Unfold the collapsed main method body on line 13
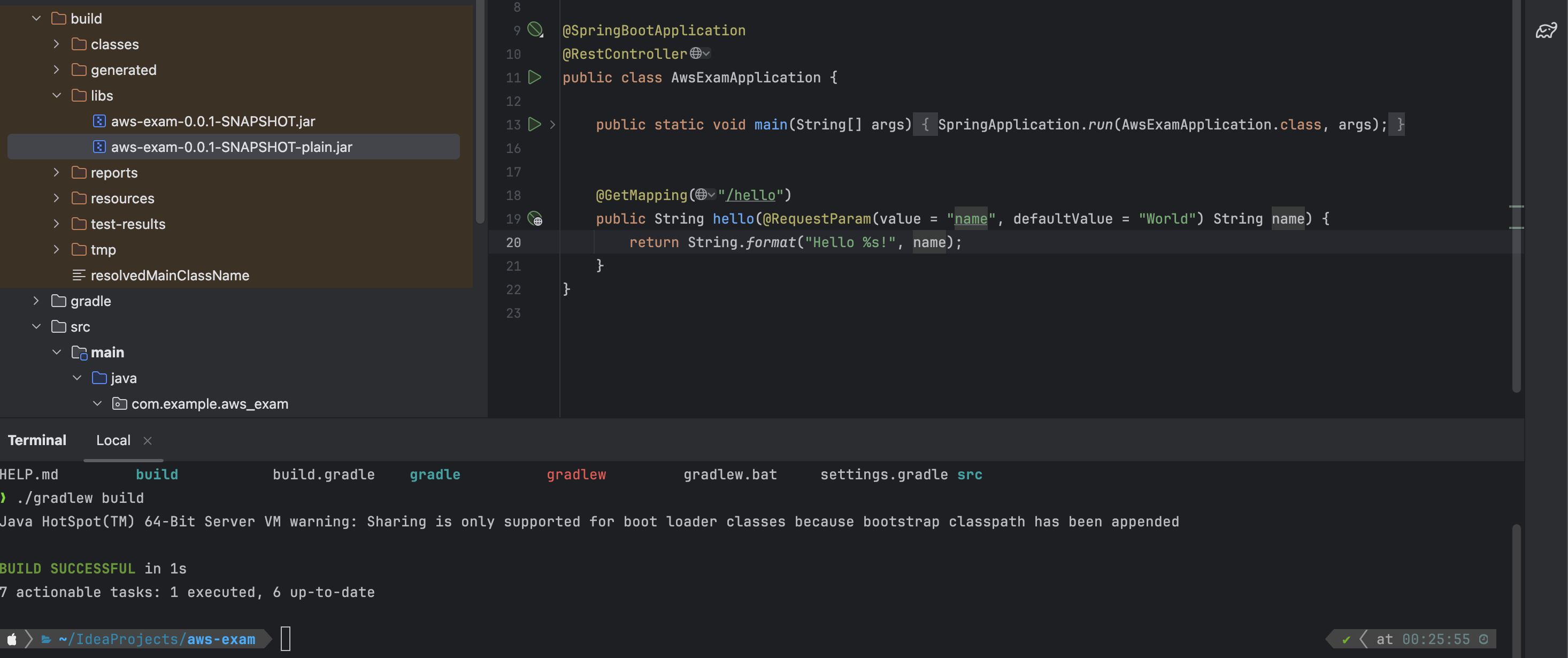This screenshot has height=658, width=1568. 552,125
